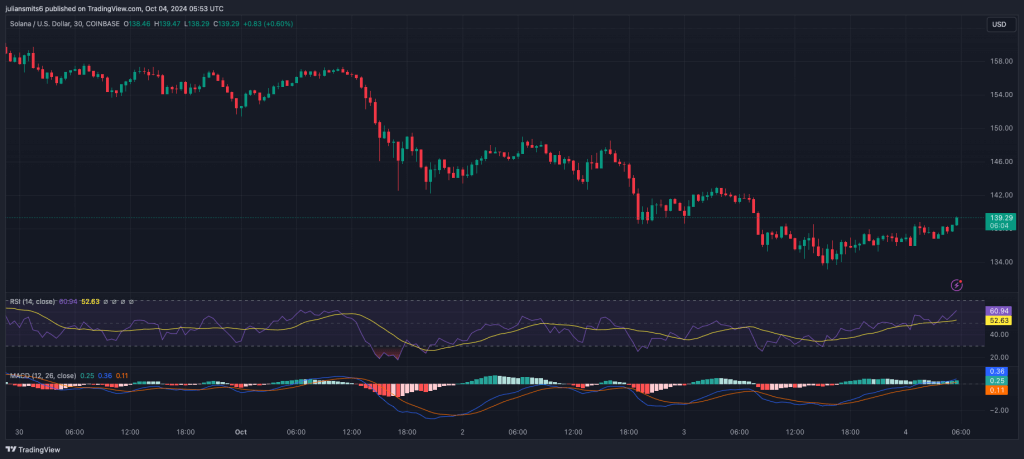This screenshot has height=459, width=1024.
Task: Click the published-by header text at top
Action: [114, 8]
